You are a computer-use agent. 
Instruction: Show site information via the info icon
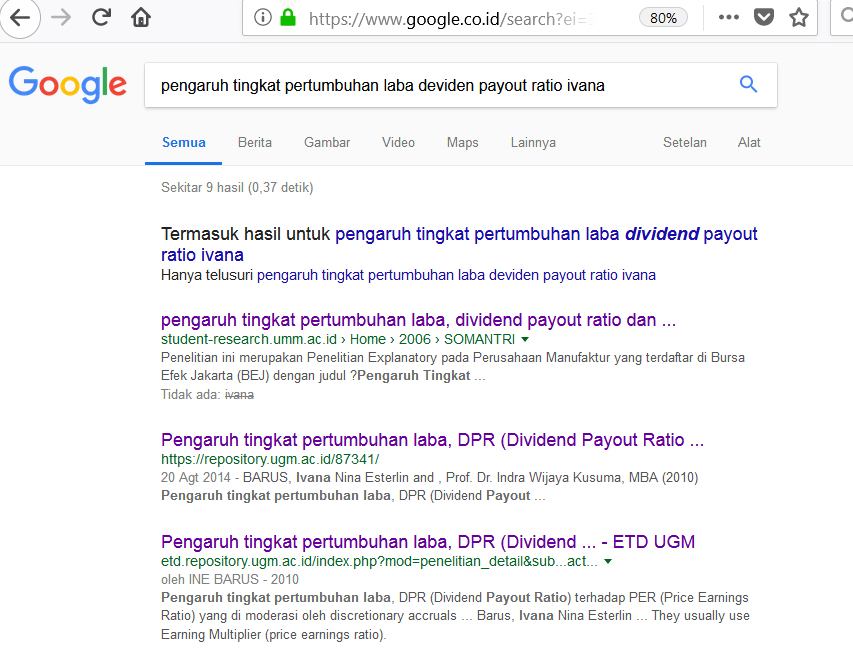click(263, 18)
